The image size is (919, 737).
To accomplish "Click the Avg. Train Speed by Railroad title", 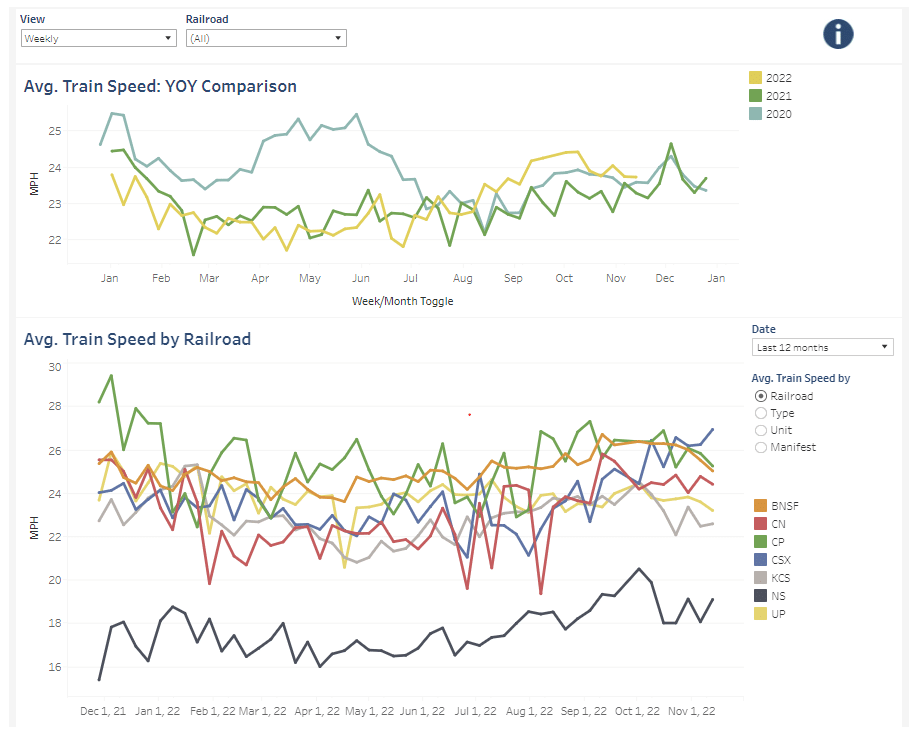I will click(x=140, y=340).
